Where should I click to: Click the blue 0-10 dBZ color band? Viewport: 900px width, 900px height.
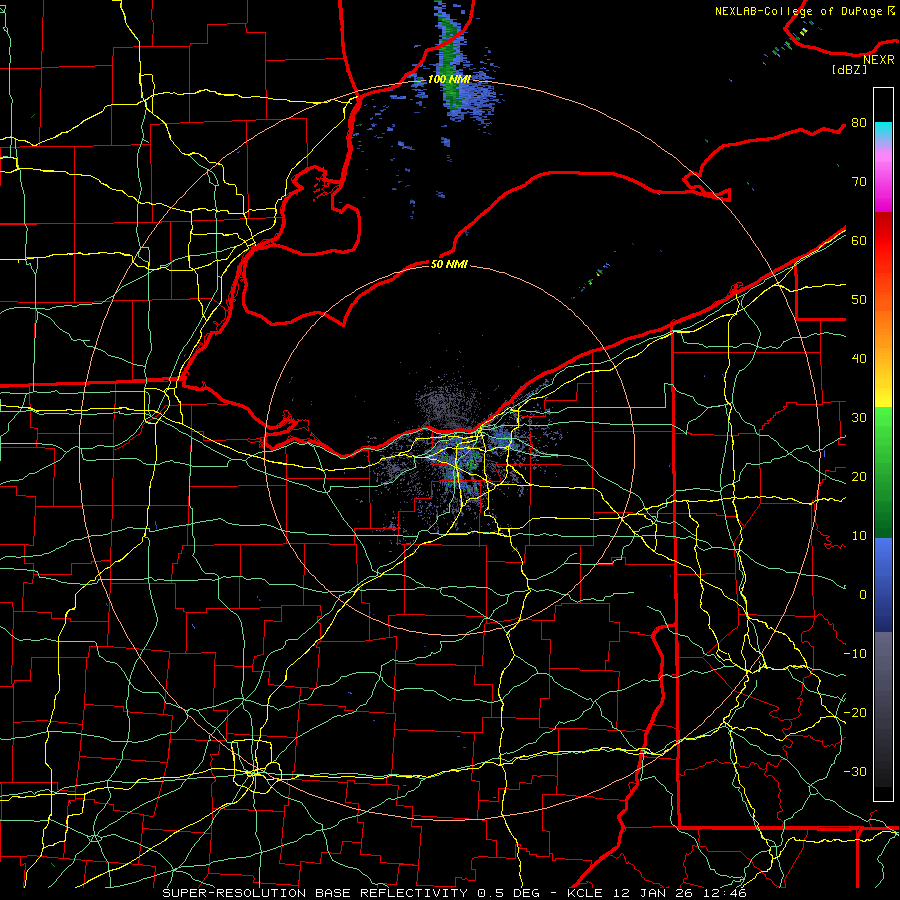[x=883, y=584]
